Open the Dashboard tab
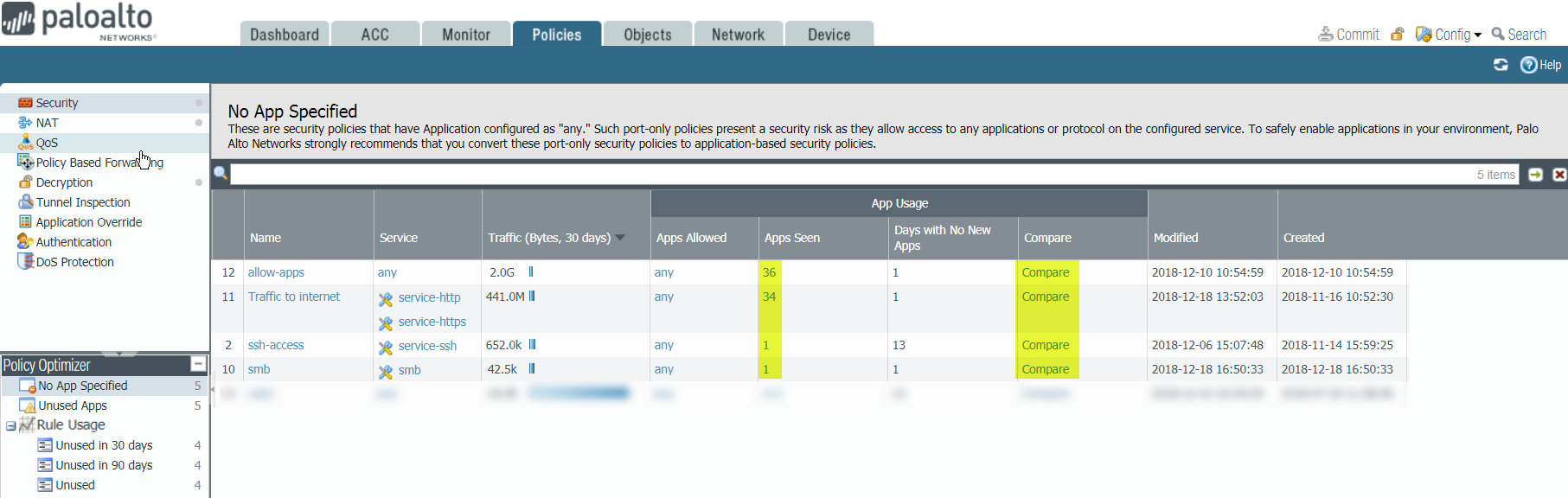The image size is (1568, 498). [x=285, y=34]
